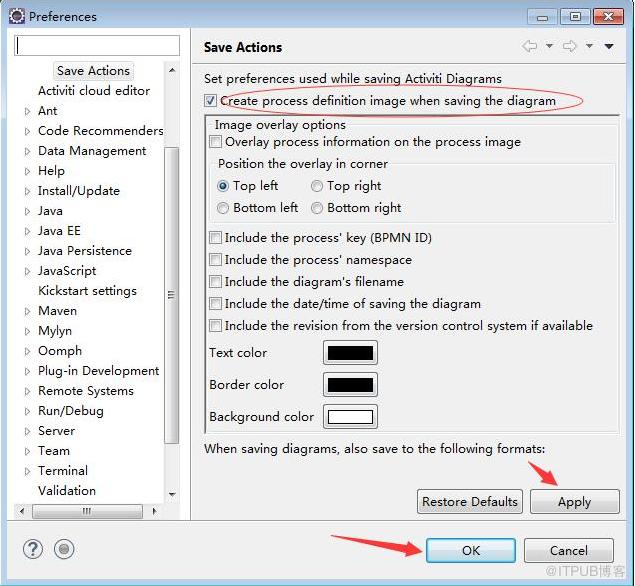
Task: Expand the Server node
Action: tap(27, 431)
